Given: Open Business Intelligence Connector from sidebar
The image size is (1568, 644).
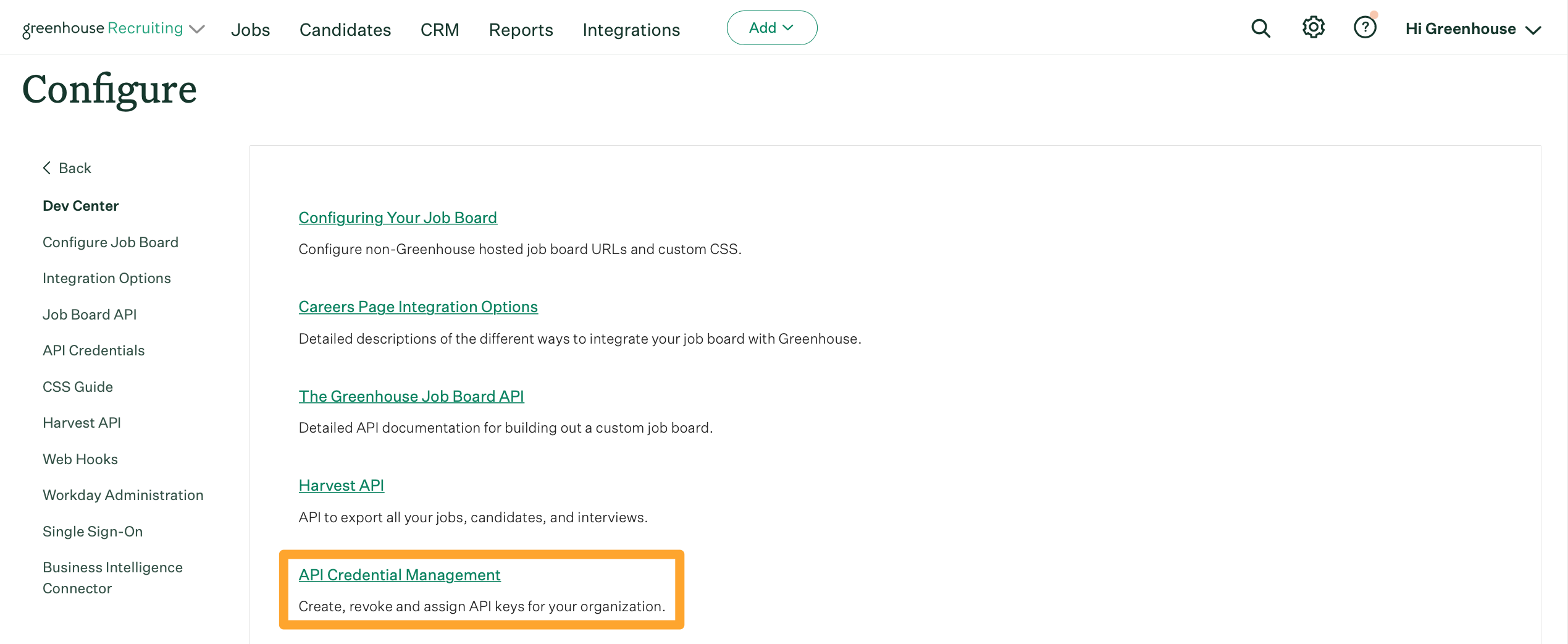Looking at the screenshot, I should tap(112, 577).
